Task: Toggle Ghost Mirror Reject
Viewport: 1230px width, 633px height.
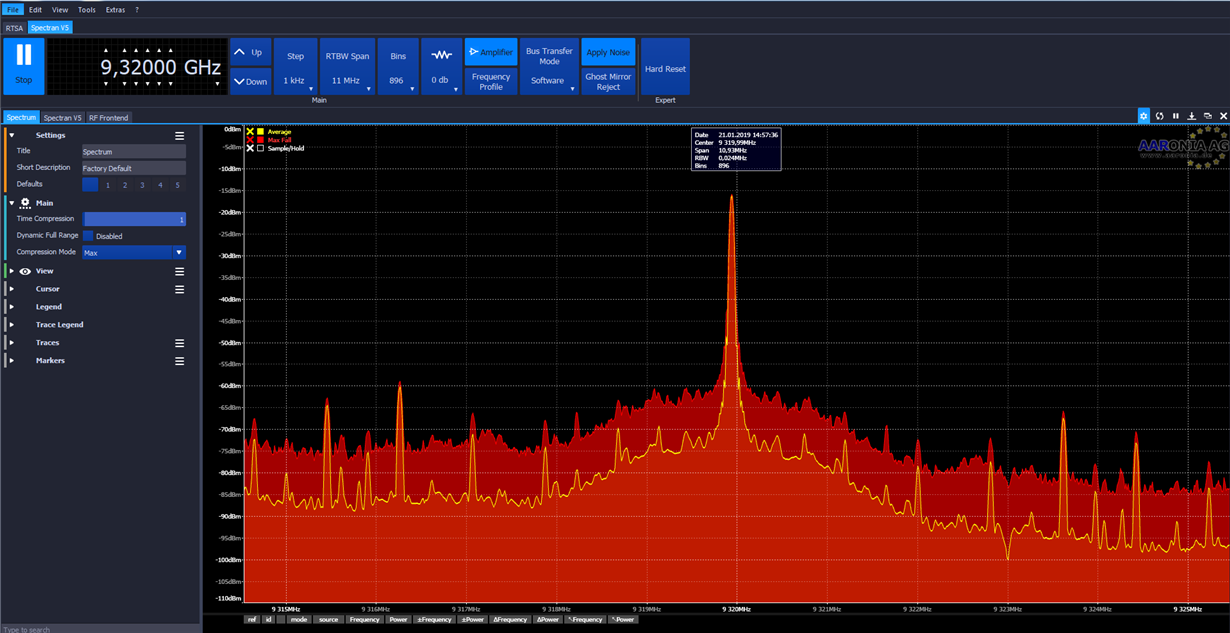Action: tap(608, 82)
